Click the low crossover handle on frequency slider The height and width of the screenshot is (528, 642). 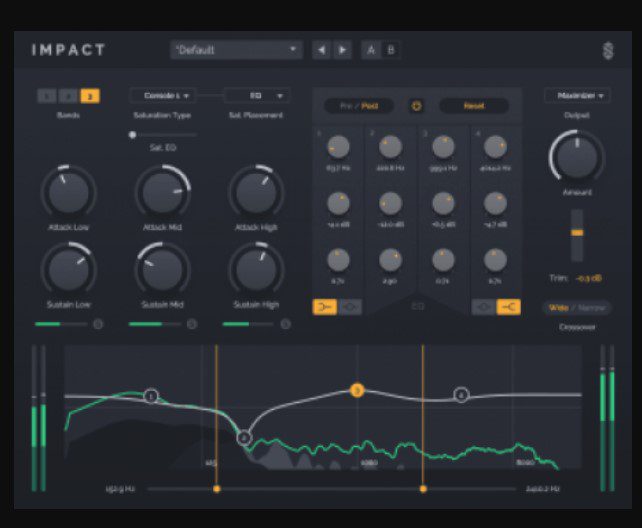pos(217,489)
